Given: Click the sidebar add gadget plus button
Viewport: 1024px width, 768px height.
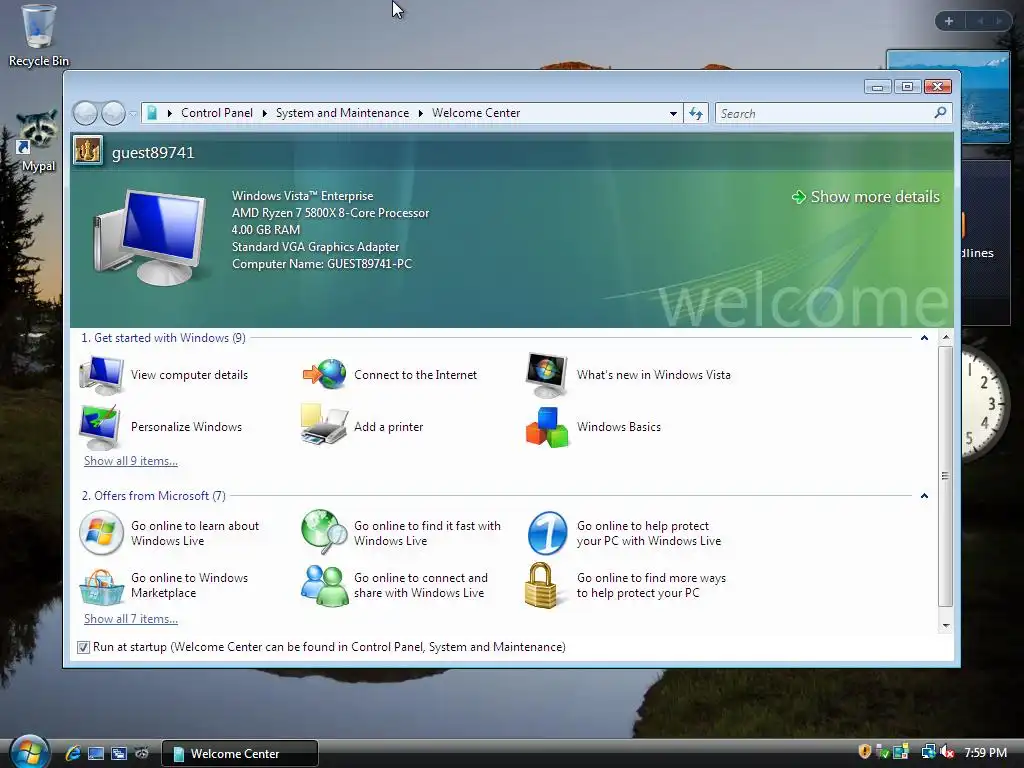Looking at the screenshot, I should coord(949,21).
